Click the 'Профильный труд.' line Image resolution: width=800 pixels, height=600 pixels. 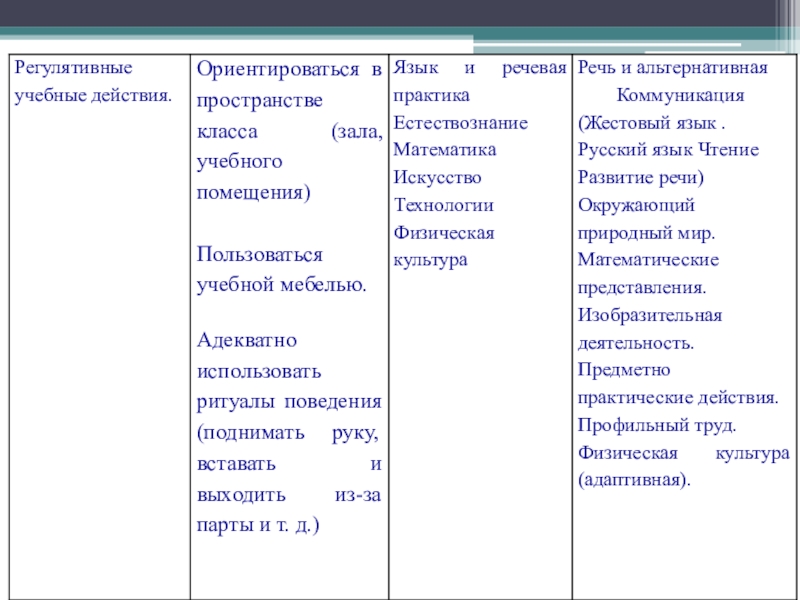656,425
